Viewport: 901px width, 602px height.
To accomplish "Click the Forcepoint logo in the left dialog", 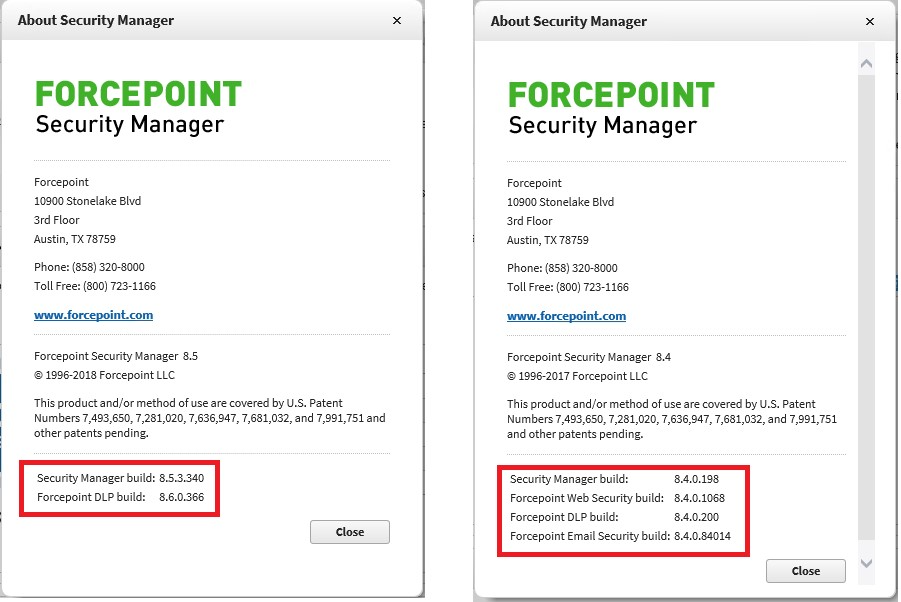I will click(x=139, y=94).
